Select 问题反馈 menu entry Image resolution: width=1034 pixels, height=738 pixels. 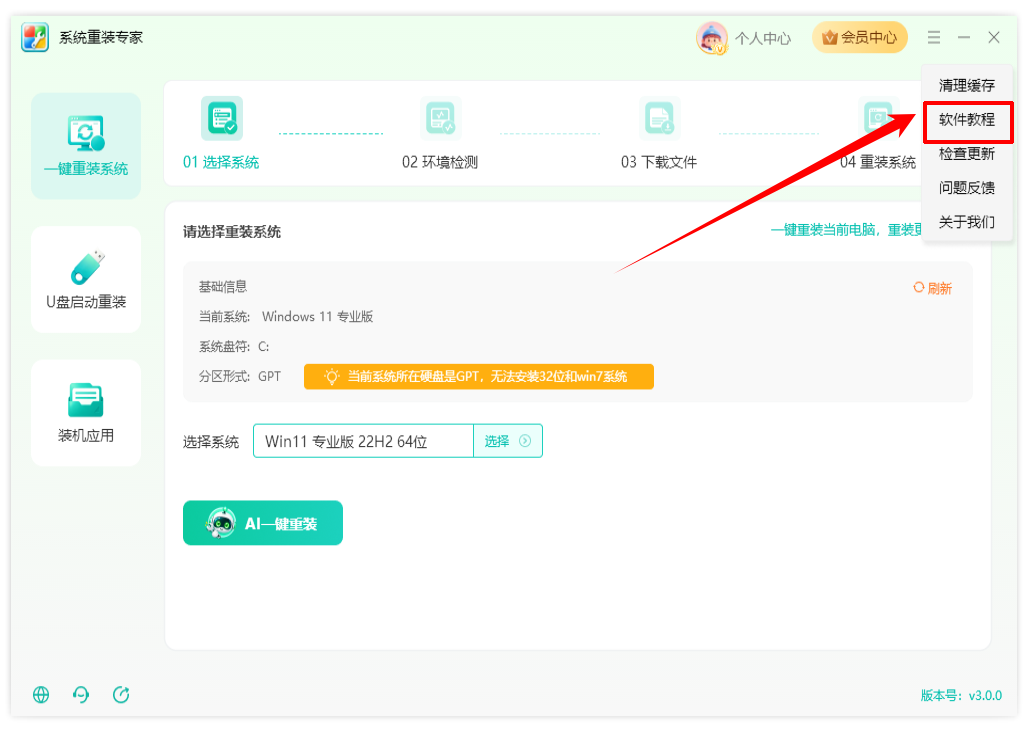pyautogui.click(x=967, y=188)
